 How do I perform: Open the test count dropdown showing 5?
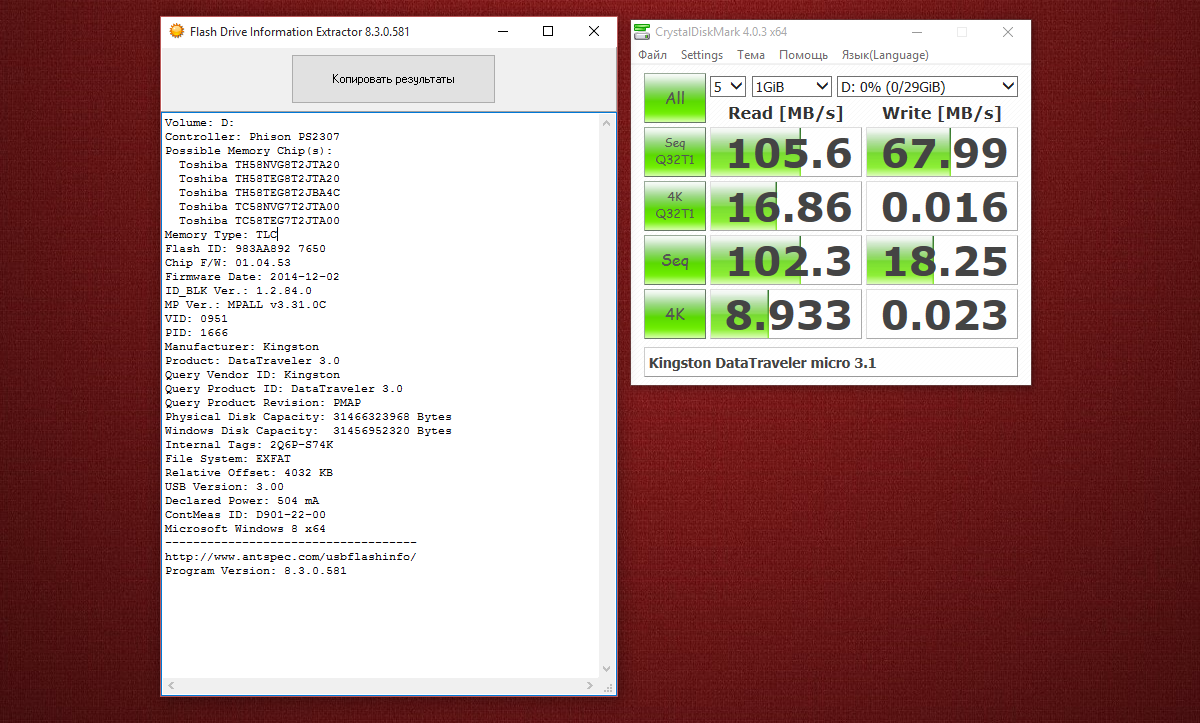(x=728, y=86)
